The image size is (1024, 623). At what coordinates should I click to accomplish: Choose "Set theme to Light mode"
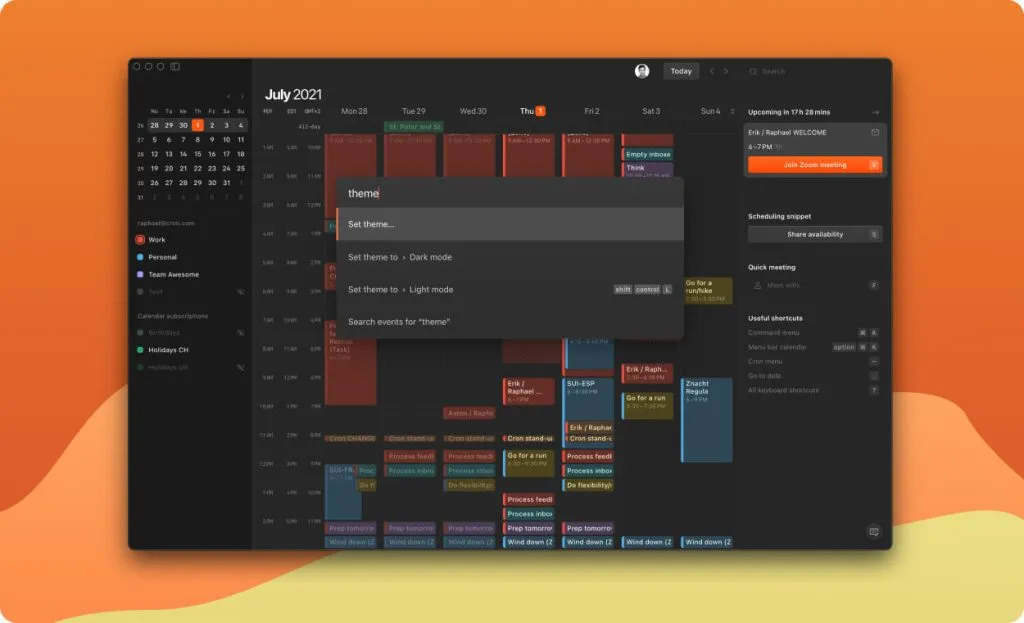[x=510, y=290]
